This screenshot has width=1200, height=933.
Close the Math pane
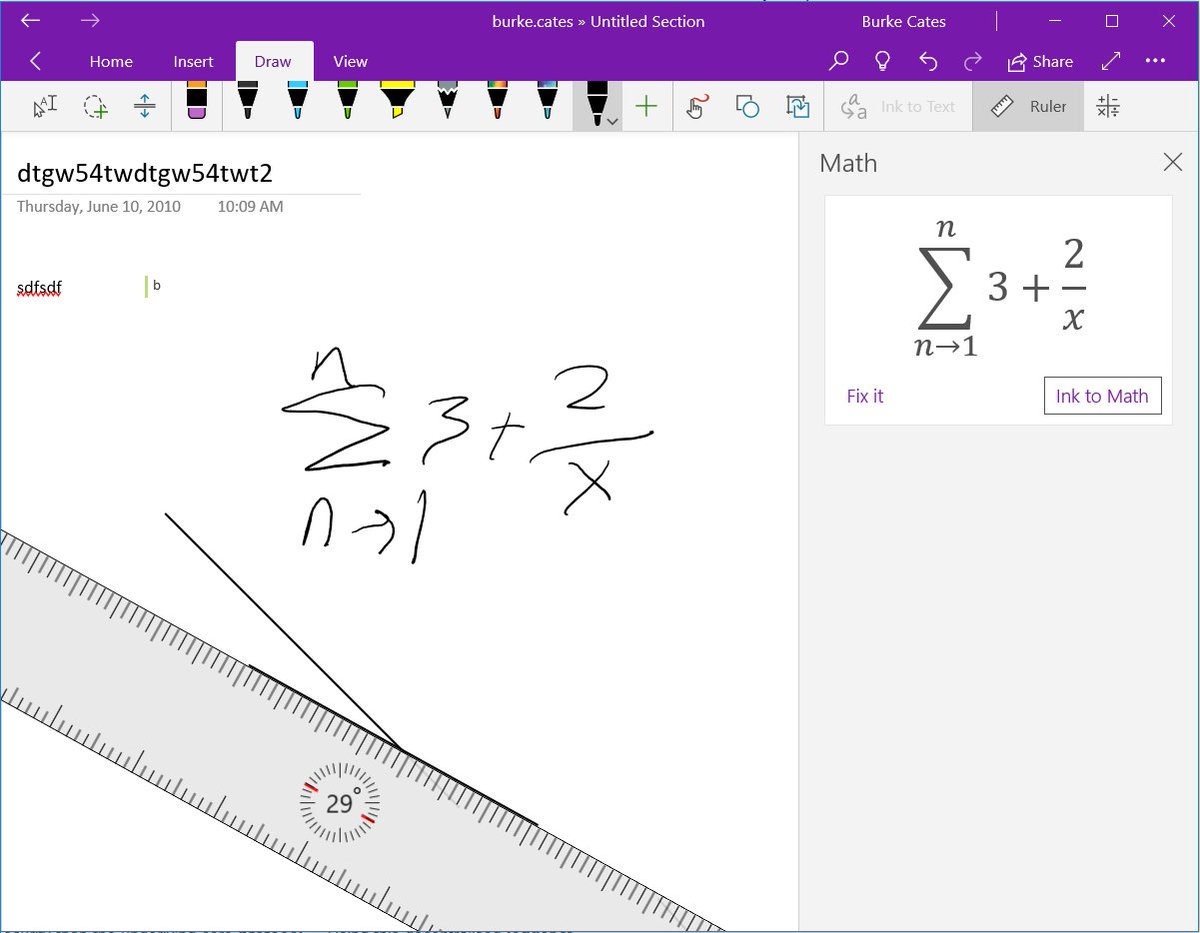click(x=1173, y=162)
